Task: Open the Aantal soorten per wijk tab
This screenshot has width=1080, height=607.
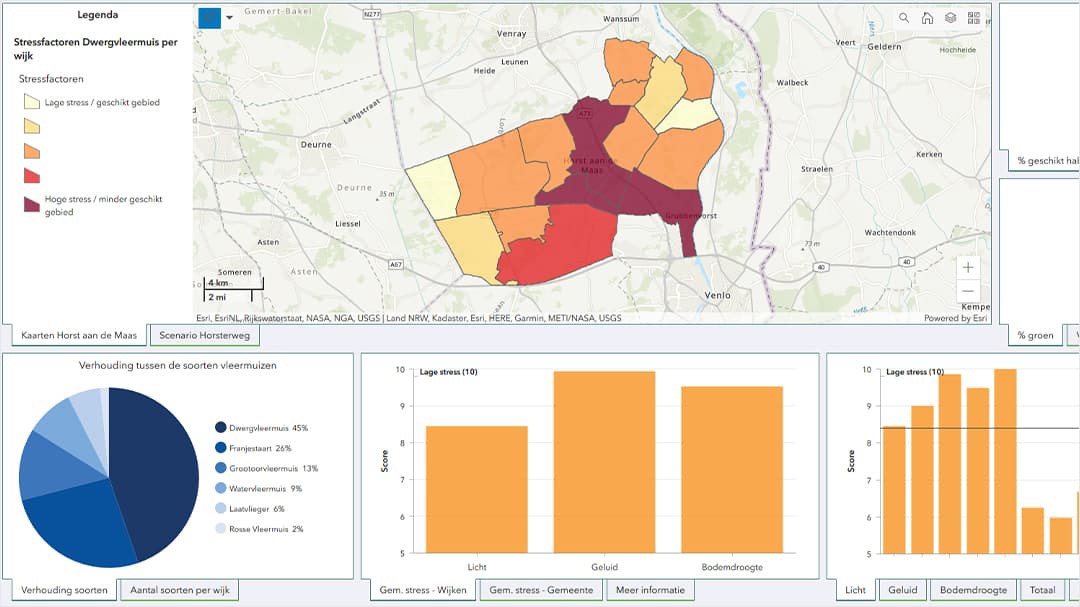Action: pos(180,590)
